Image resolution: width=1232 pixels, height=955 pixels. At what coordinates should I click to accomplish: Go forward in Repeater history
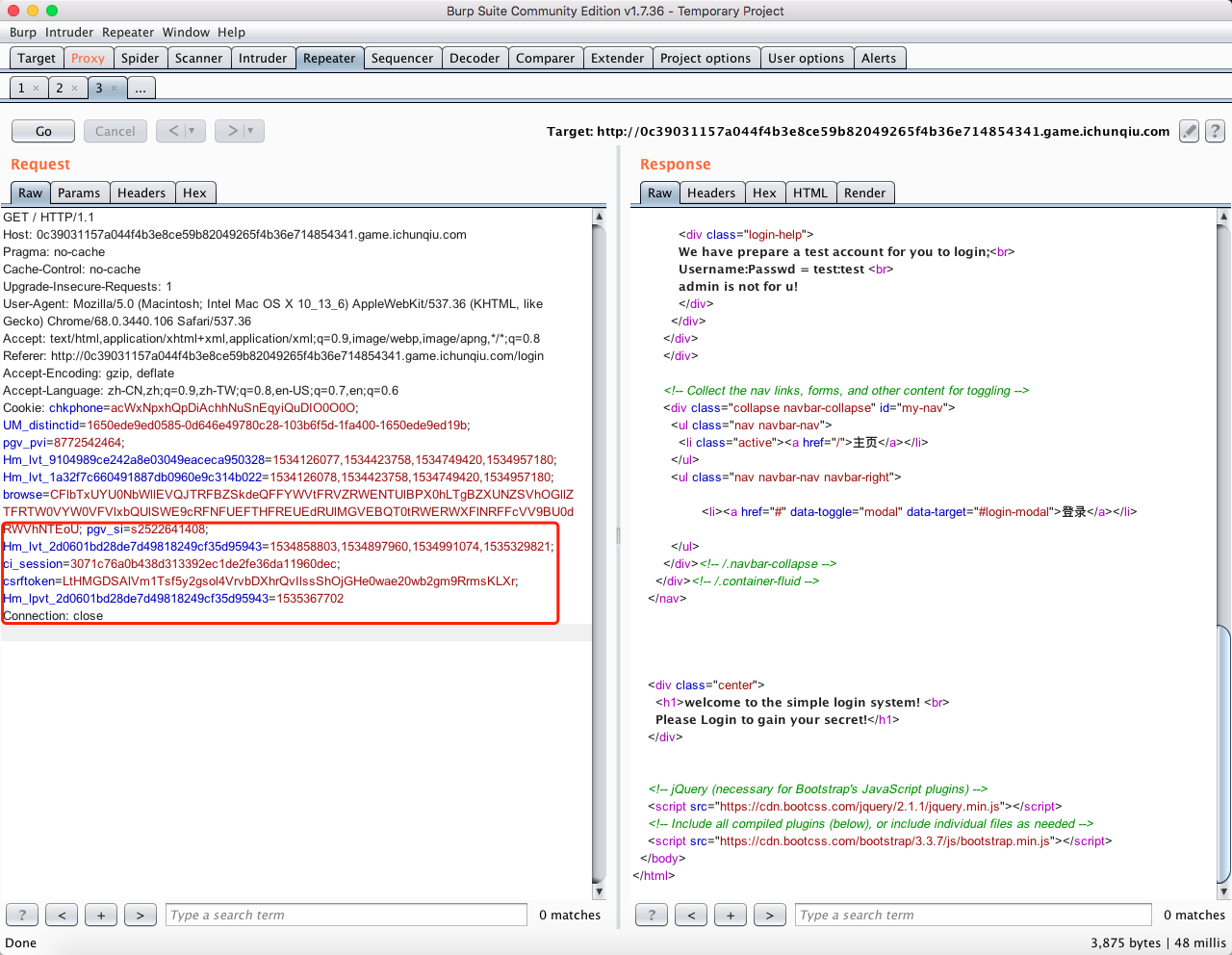coord(232,131)
